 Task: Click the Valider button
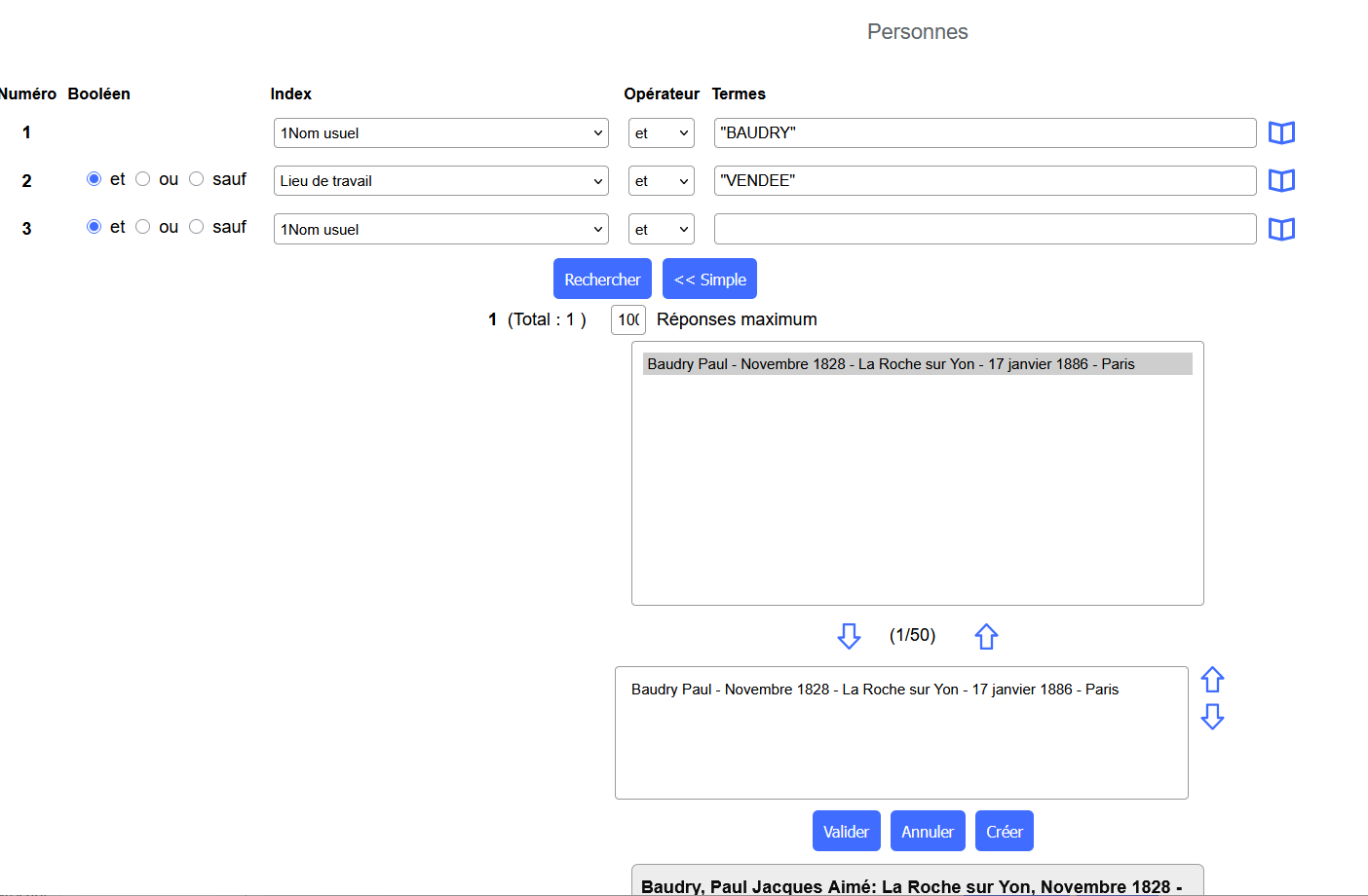click(x=846, y=832)
